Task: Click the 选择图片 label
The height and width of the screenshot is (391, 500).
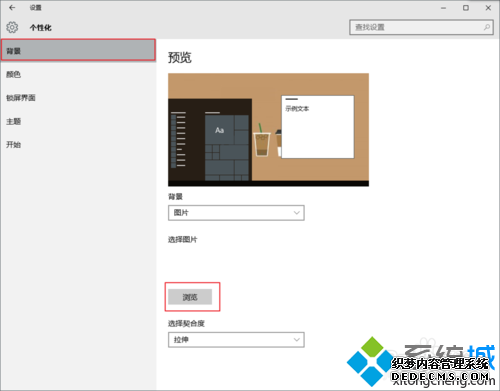Action: [182, 239]
